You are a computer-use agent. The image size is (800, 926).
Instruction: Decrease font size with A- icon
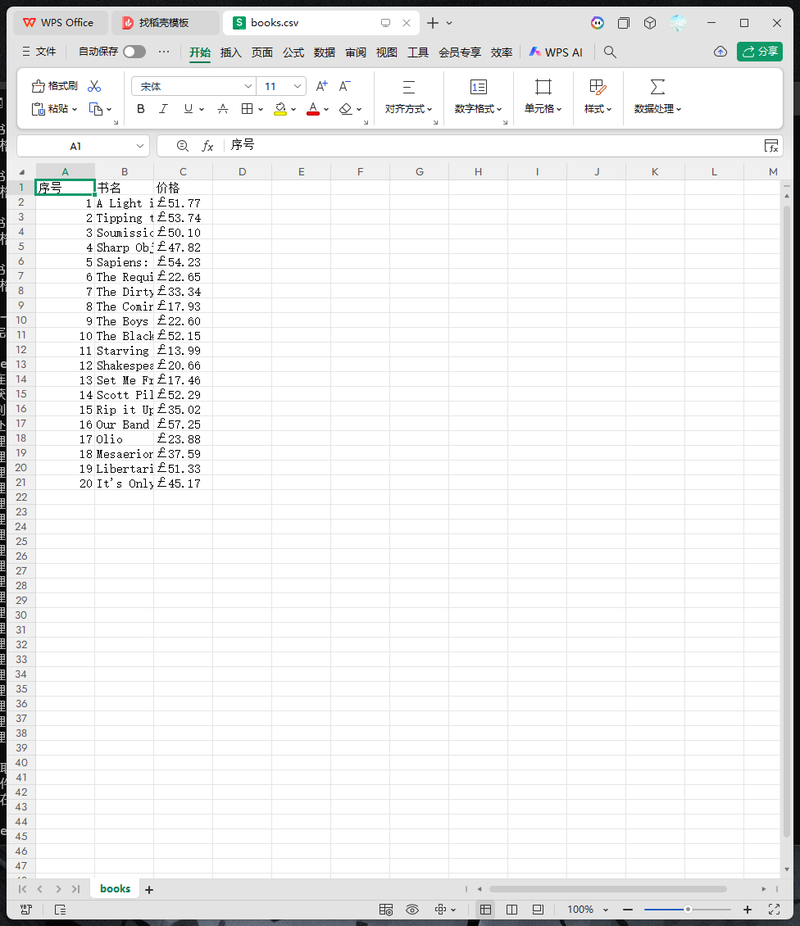(x=345, y=86)
